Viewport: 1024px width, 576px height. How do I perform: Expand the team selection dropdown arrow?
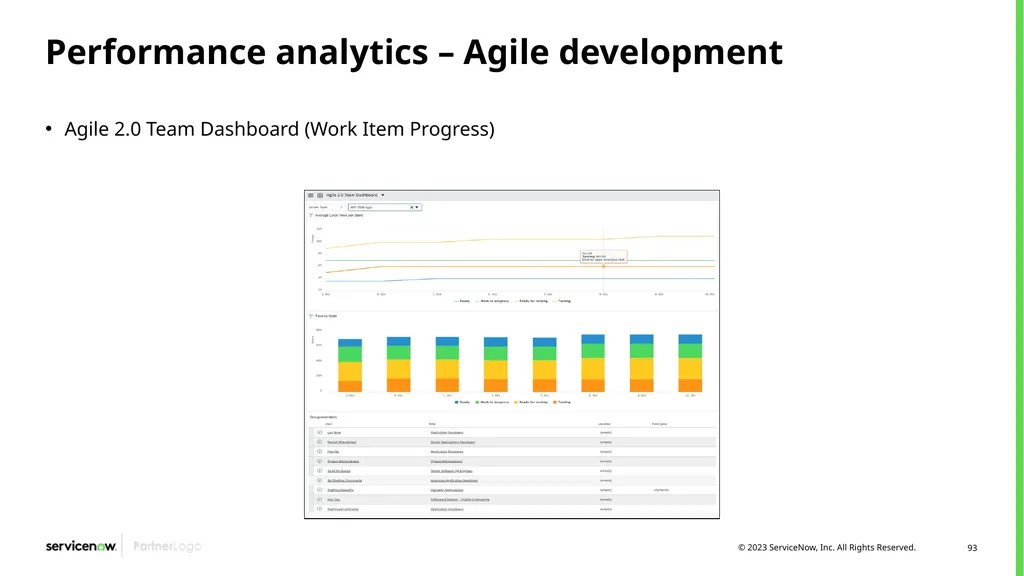click(x=417, y=207)
